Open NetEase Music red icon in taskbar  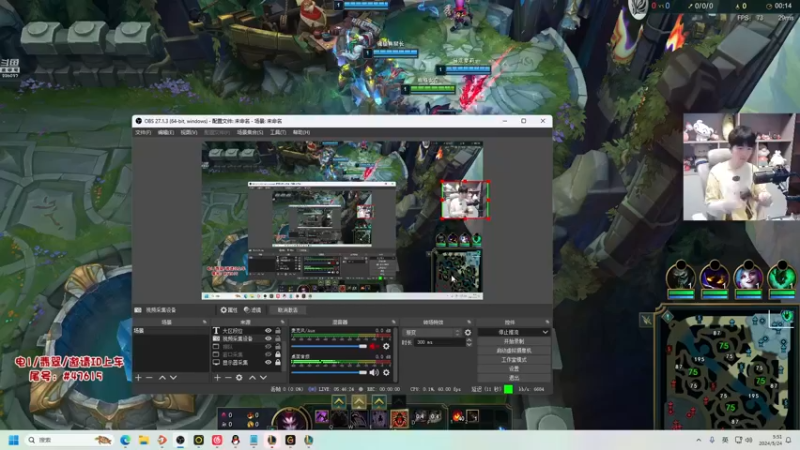217,440
